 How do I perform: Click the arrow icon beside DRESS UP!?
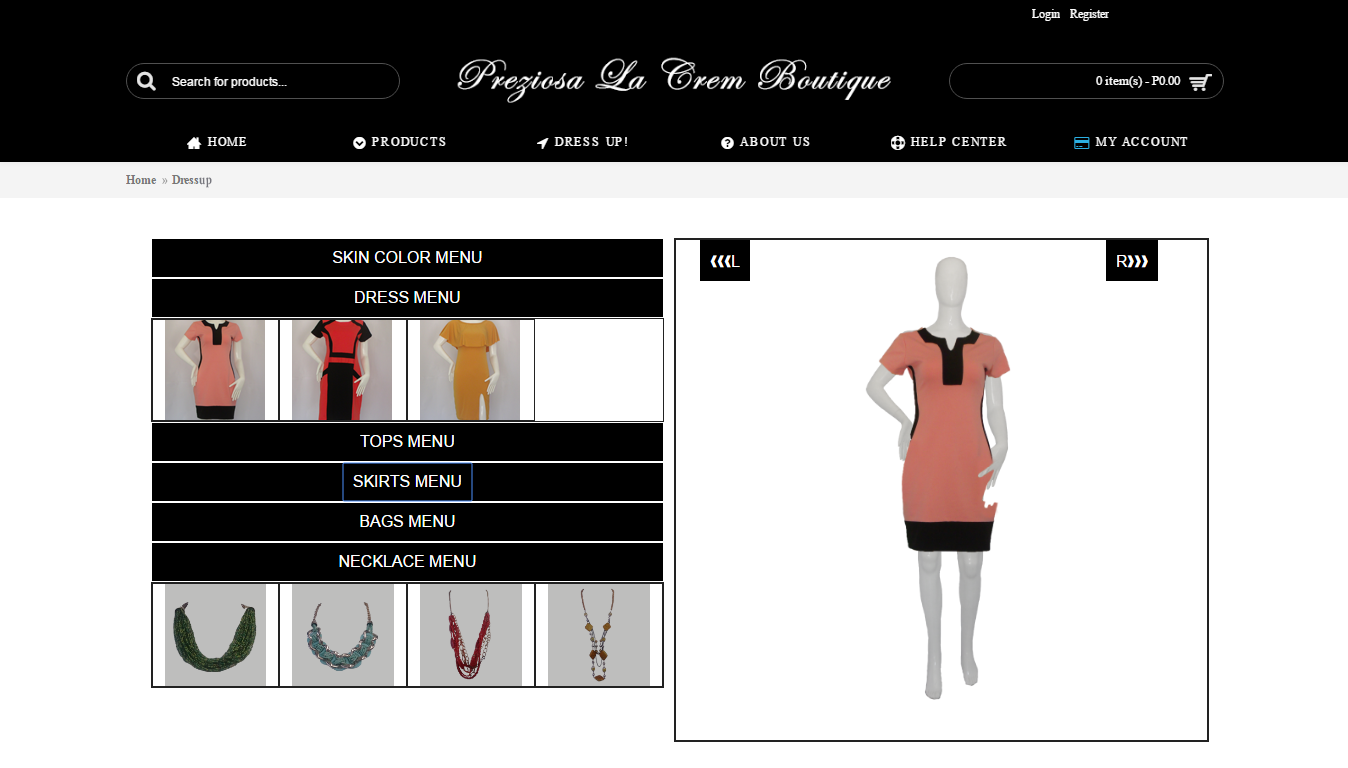coord(542,143)
